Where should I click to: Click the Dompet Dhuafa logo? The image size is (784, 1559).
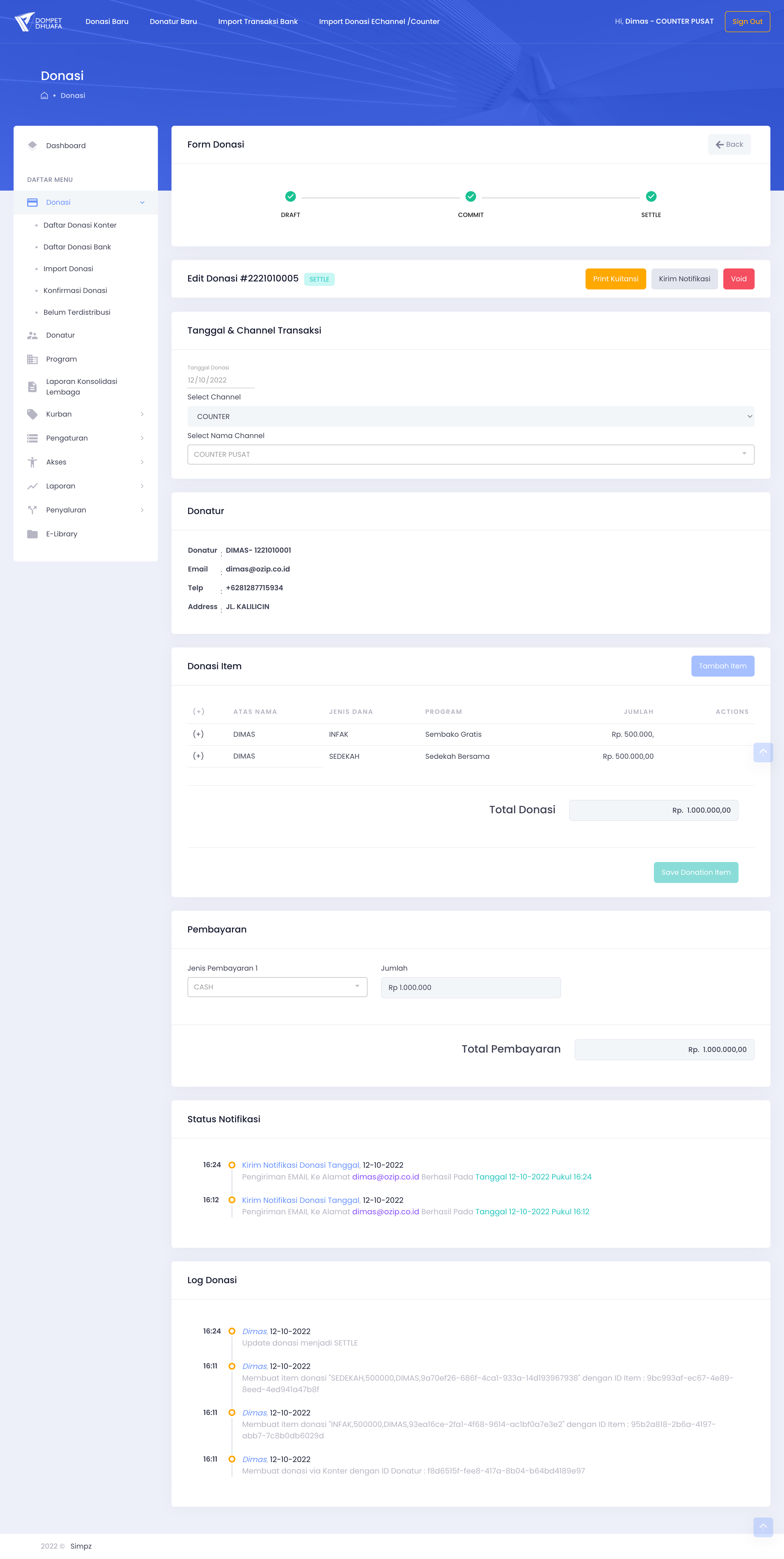pos(38,22)
